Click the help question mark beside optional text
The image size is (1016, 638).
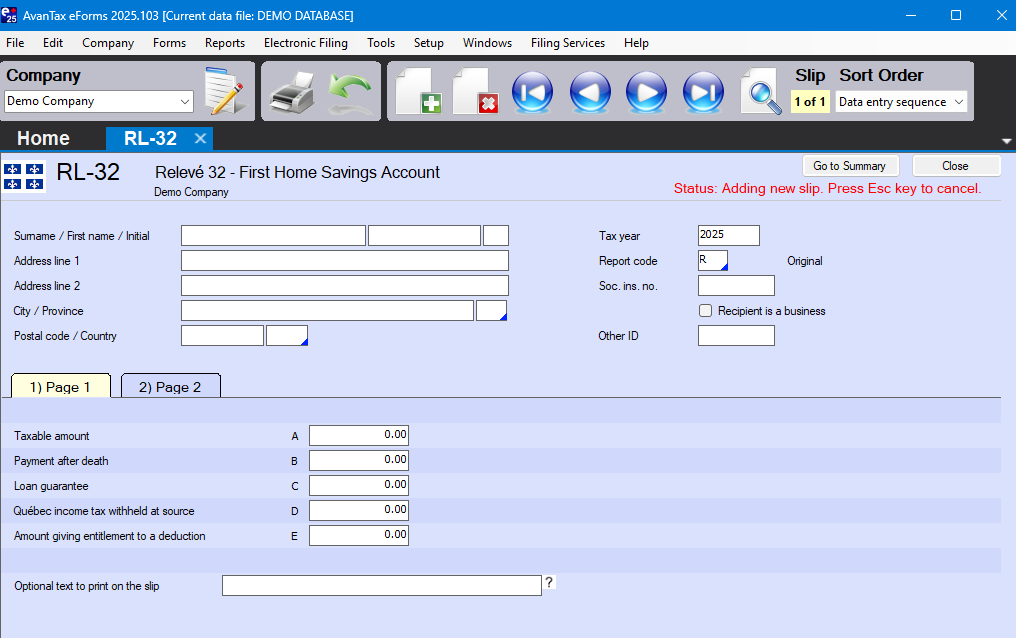(x=549, y=583)
